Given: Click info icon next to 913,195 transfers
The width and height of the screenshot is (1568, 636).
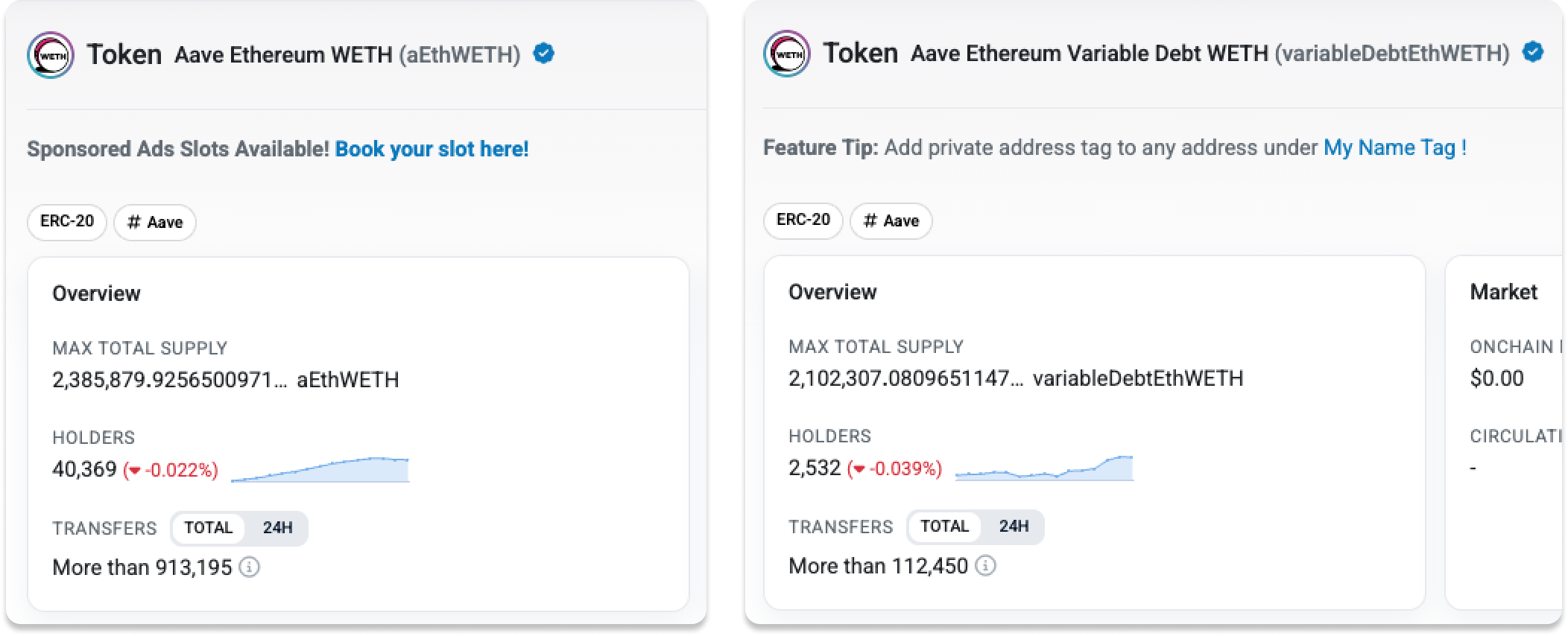Looking at the screenshot, I should click(x=250, y=567).
